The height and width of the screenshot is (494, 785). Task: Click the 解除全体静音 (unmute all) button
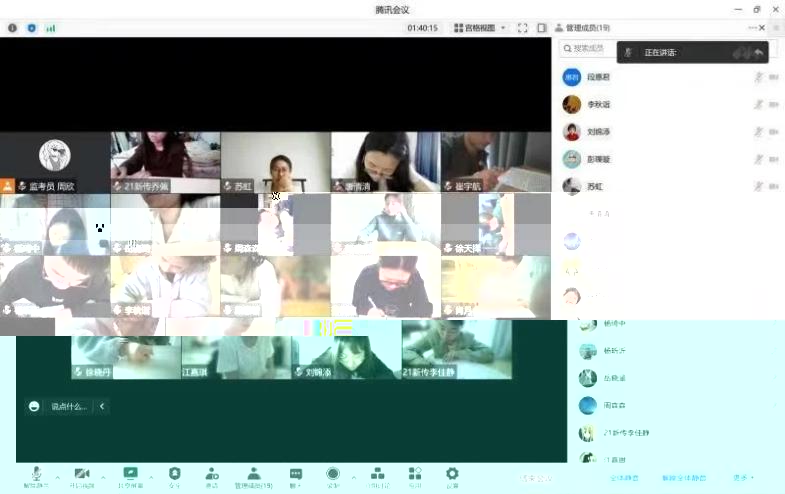click(x=684, y=478)
